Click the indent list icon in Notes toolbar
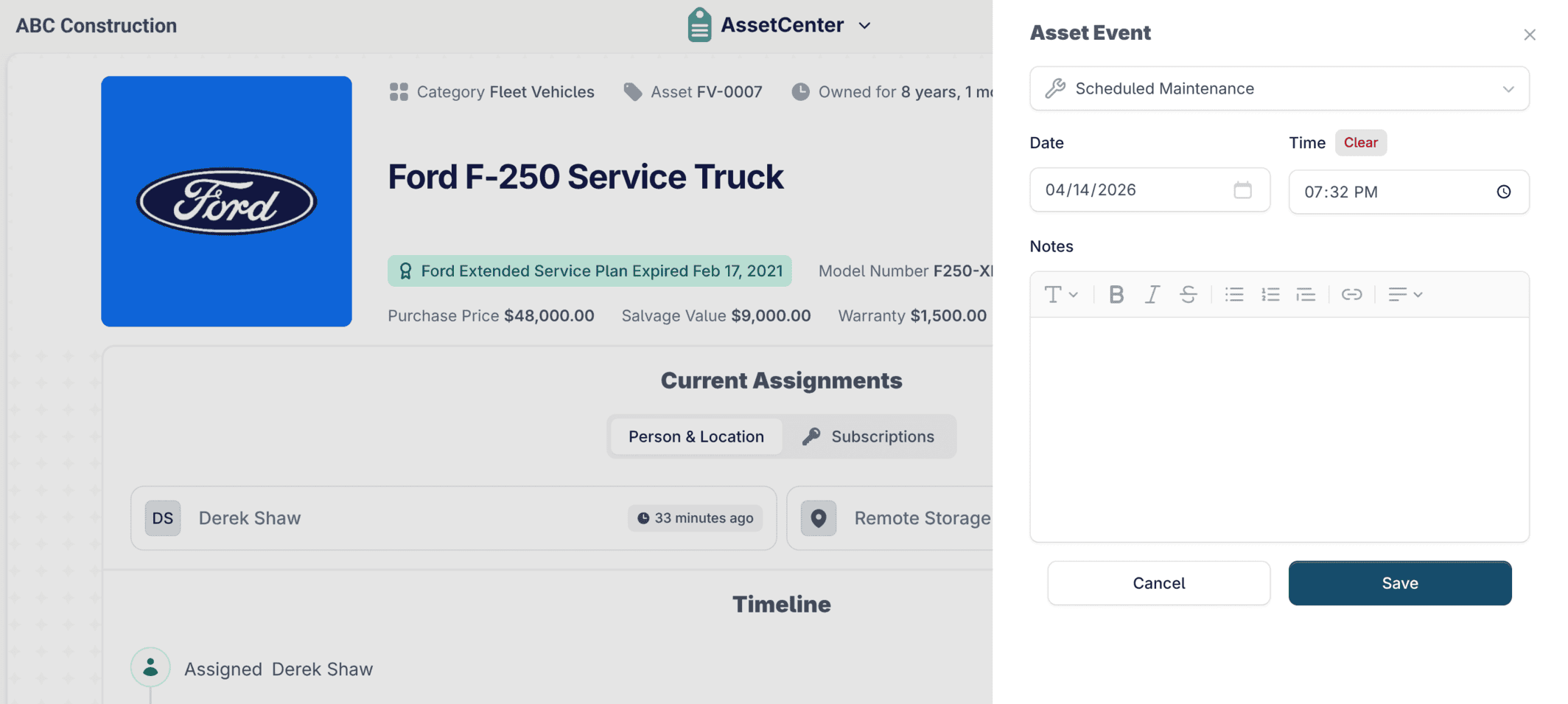Screen dimensions: 1568x704 pyautogui.click(x=1306, y=295)
